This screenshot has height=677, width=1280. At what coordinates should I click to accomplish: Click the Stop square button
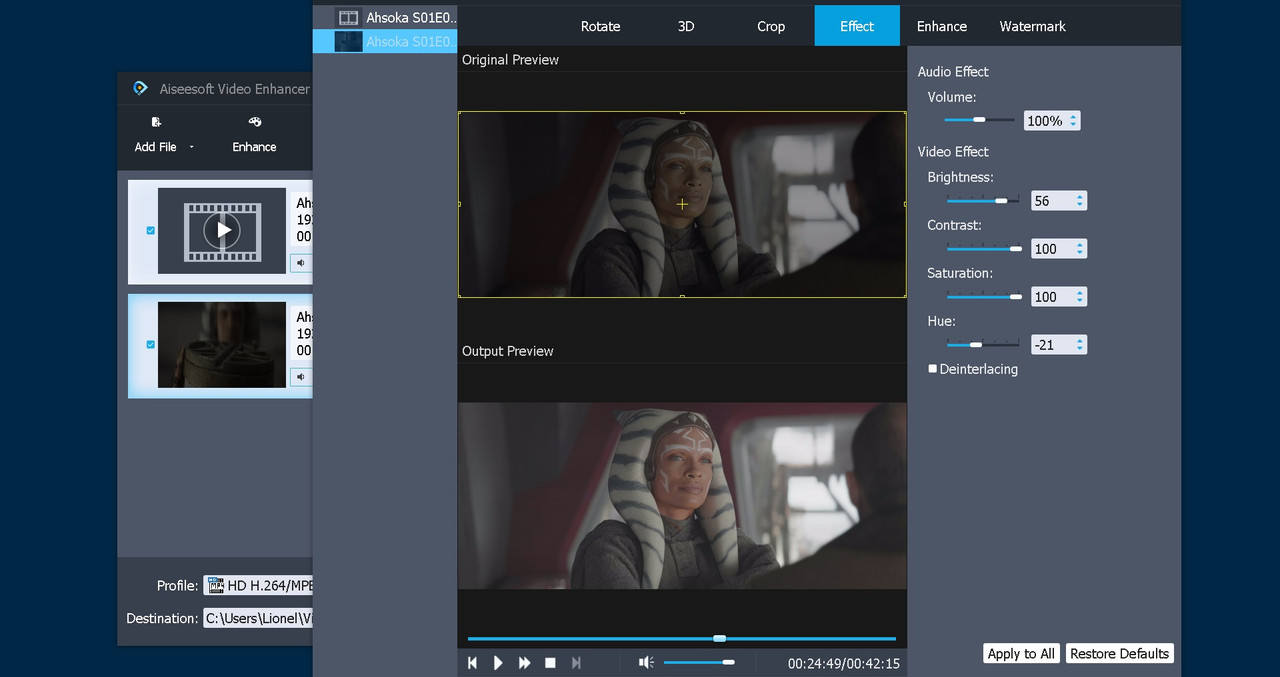pyautogui.click(x=550, y=663)
